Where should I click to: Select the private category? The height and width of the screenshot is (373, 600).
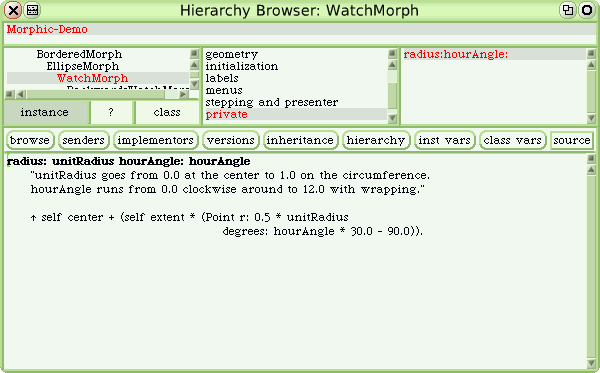pos(296,114)
